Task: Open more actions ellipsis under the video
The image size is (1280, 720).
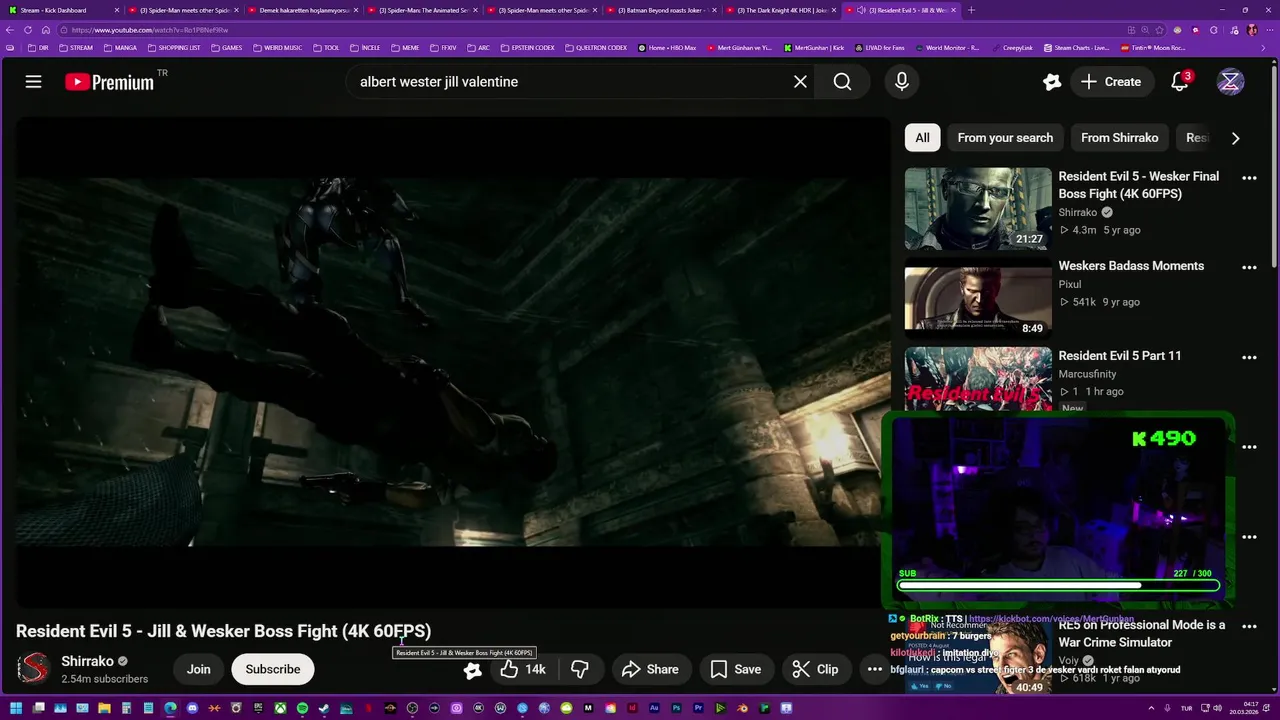Action: point(874,669)
